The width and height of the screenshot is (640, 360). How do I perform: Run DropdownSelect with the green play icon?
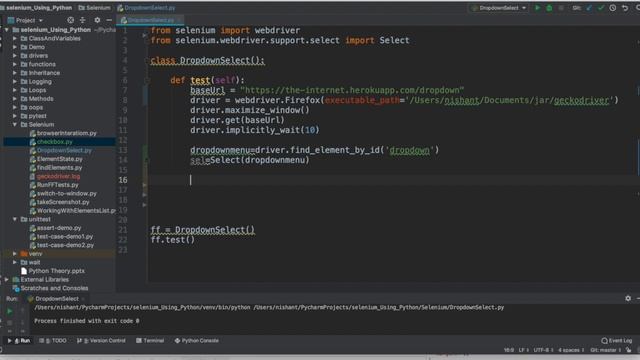pos(537,8)
